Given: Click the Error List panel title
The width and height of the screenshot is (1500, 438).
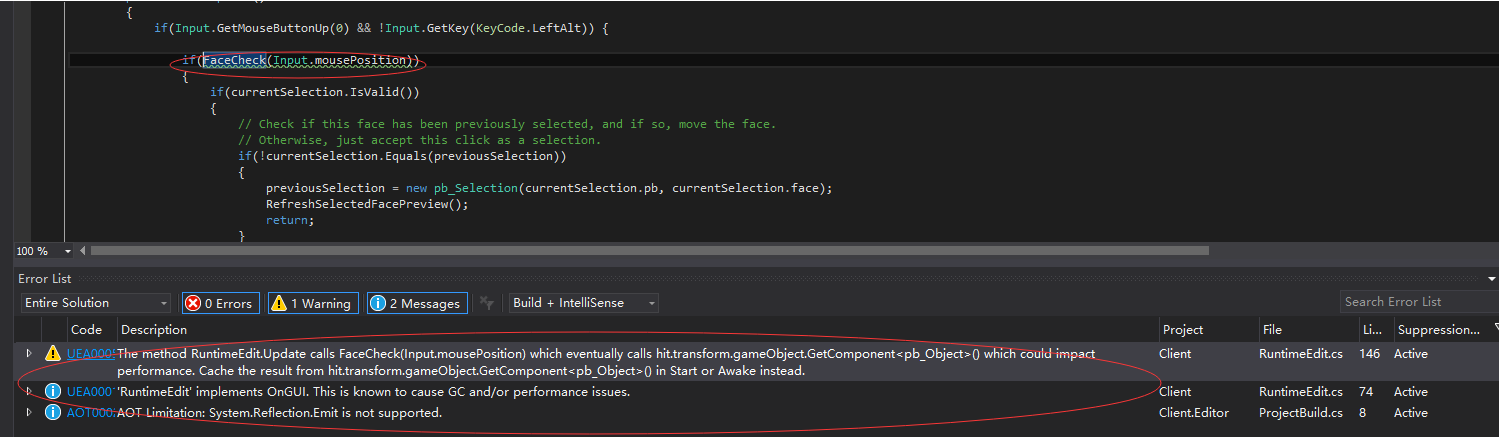Looking at the screenshot, I should [x=45, y=279].
